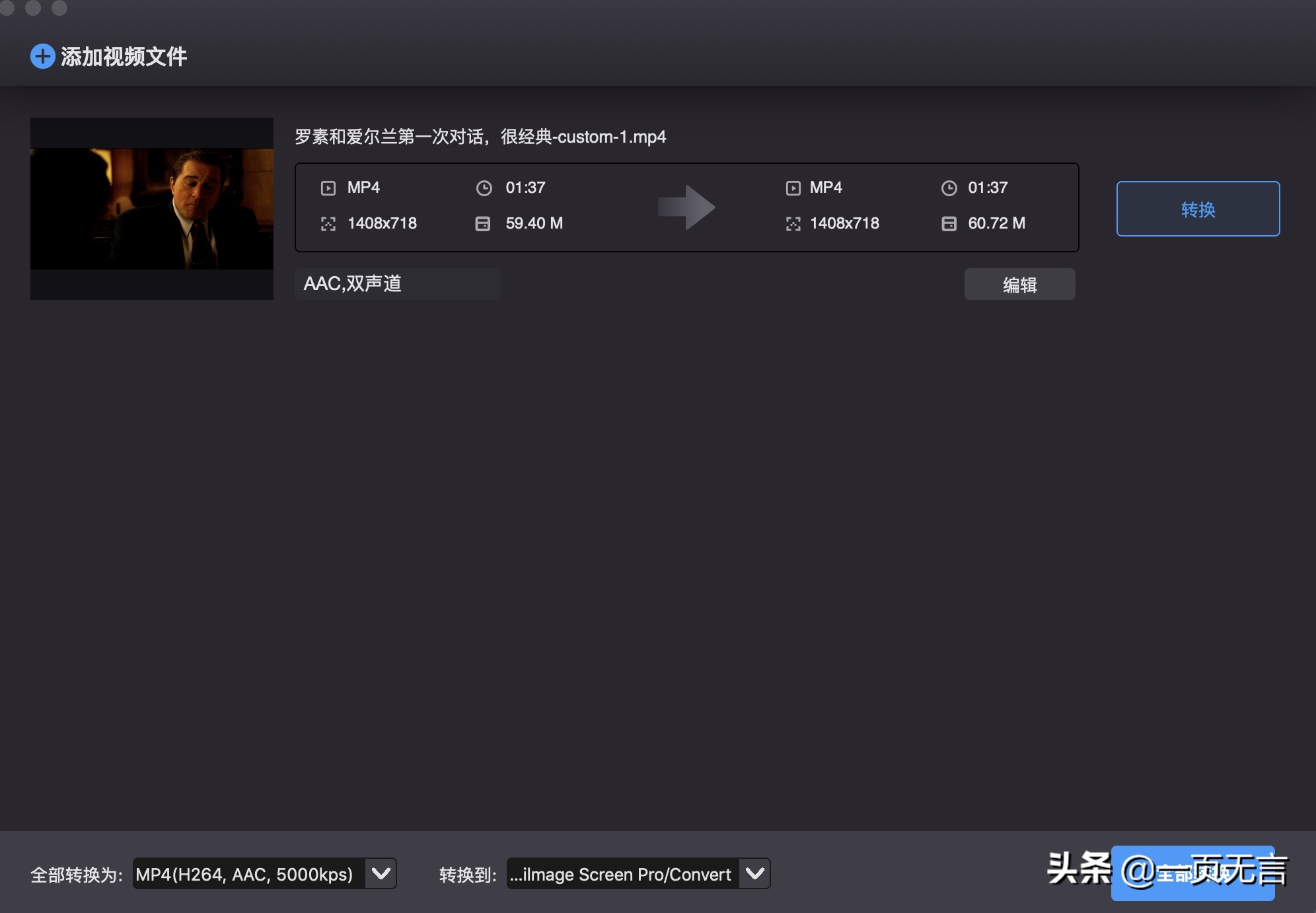Click the video preview thumbnail

[151, 208]
